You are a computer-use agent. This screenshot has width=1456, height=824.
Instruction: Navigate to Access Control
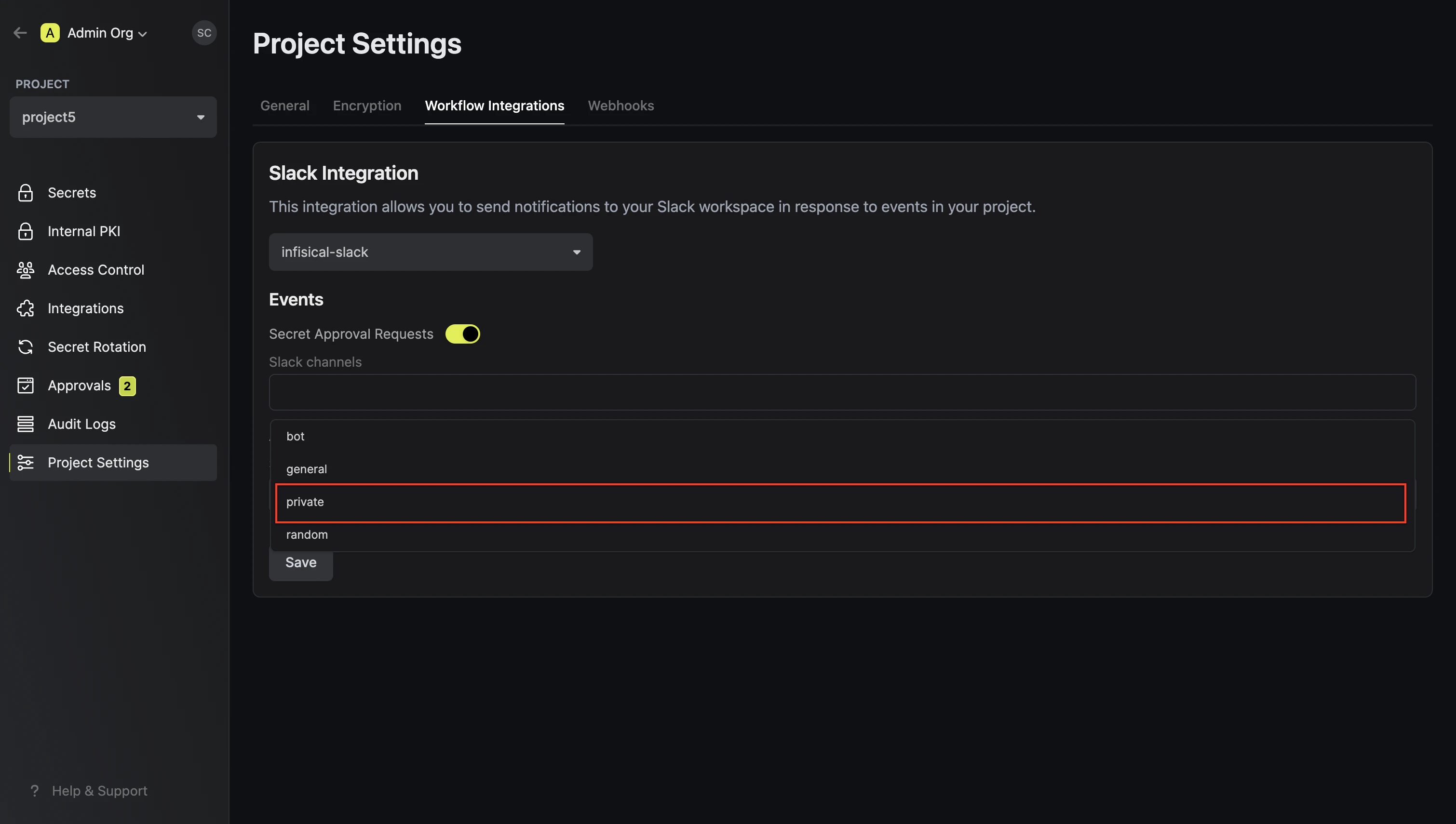click(x=95, y=270)
